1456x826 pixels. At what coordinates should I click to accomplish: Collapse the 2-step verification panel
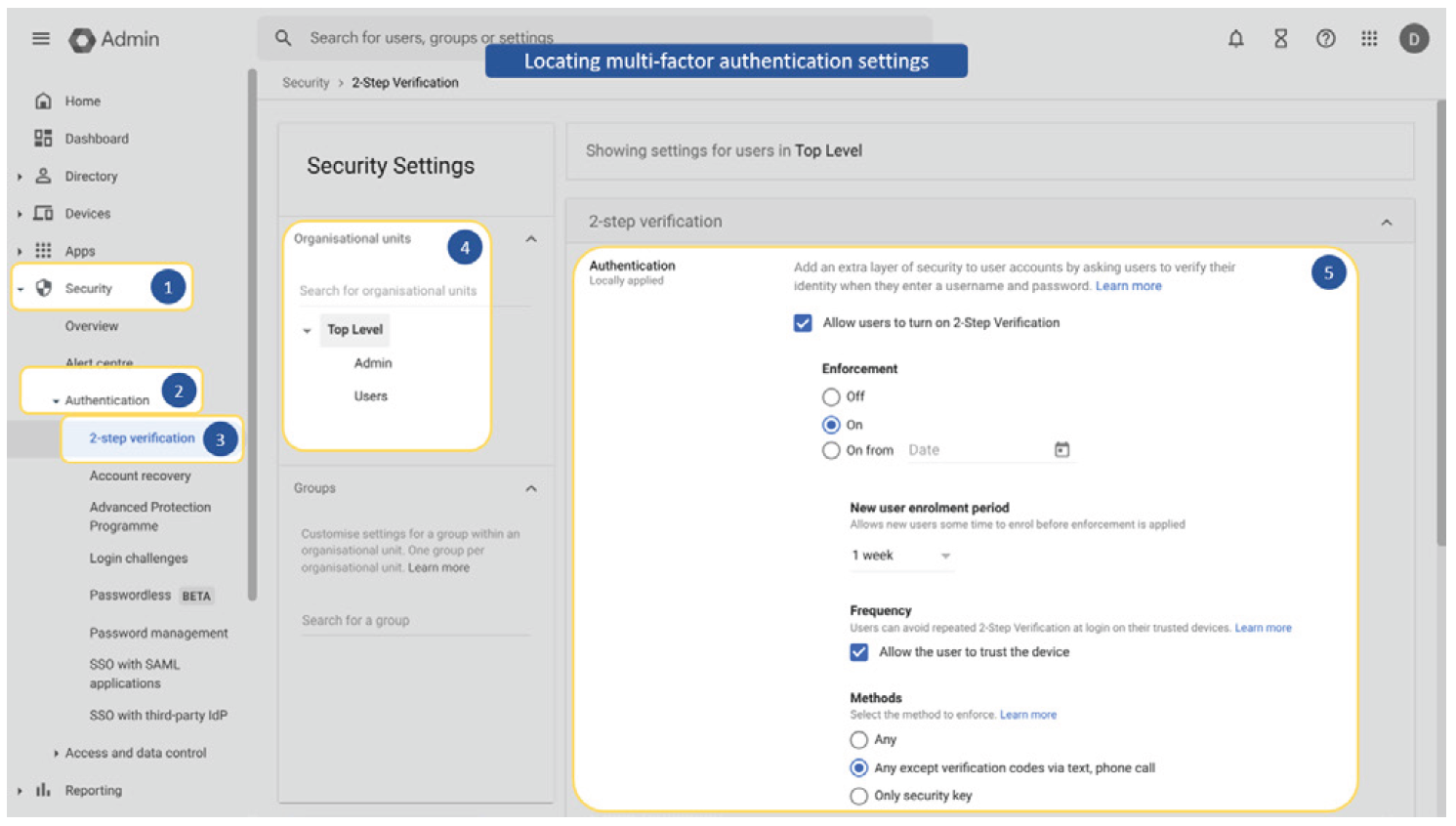click(x=1387, y=223)
